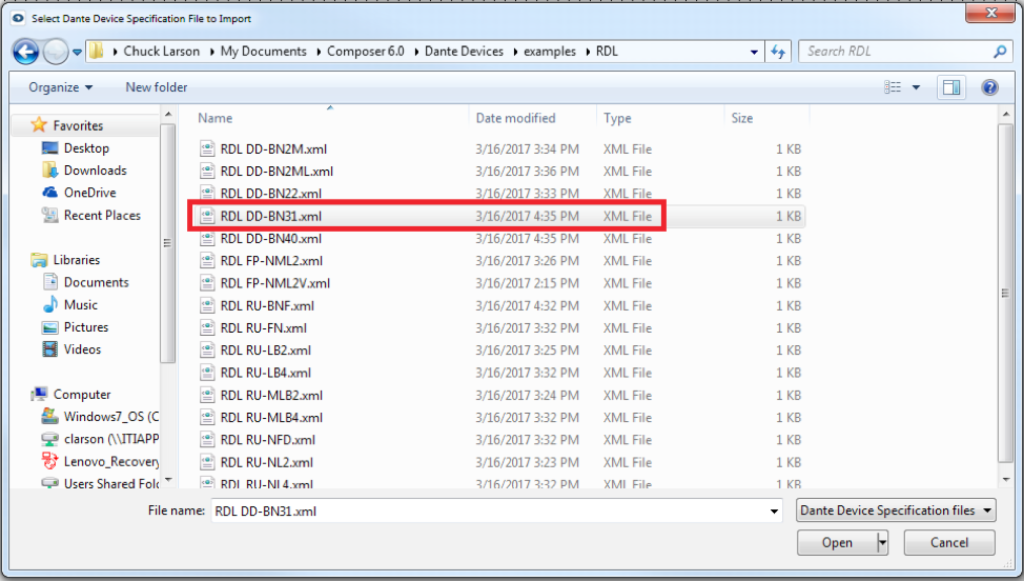Screen dimensions: 1024x581
Task: Click the Back navigation arrow
Action: [x=25, y=51]
